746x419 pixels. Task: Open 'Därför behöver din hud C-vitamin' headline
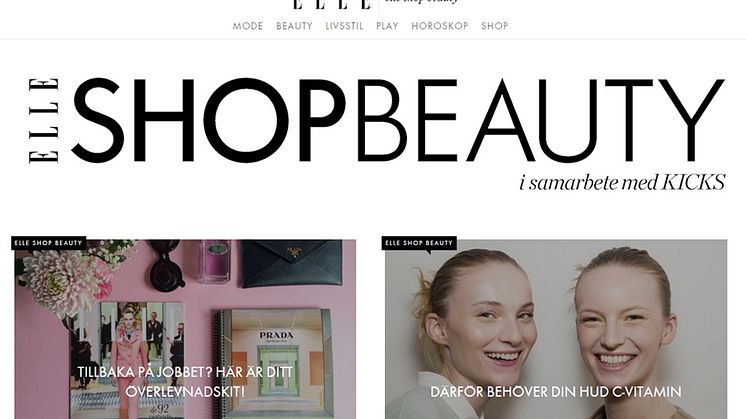[x=556, y=392]
